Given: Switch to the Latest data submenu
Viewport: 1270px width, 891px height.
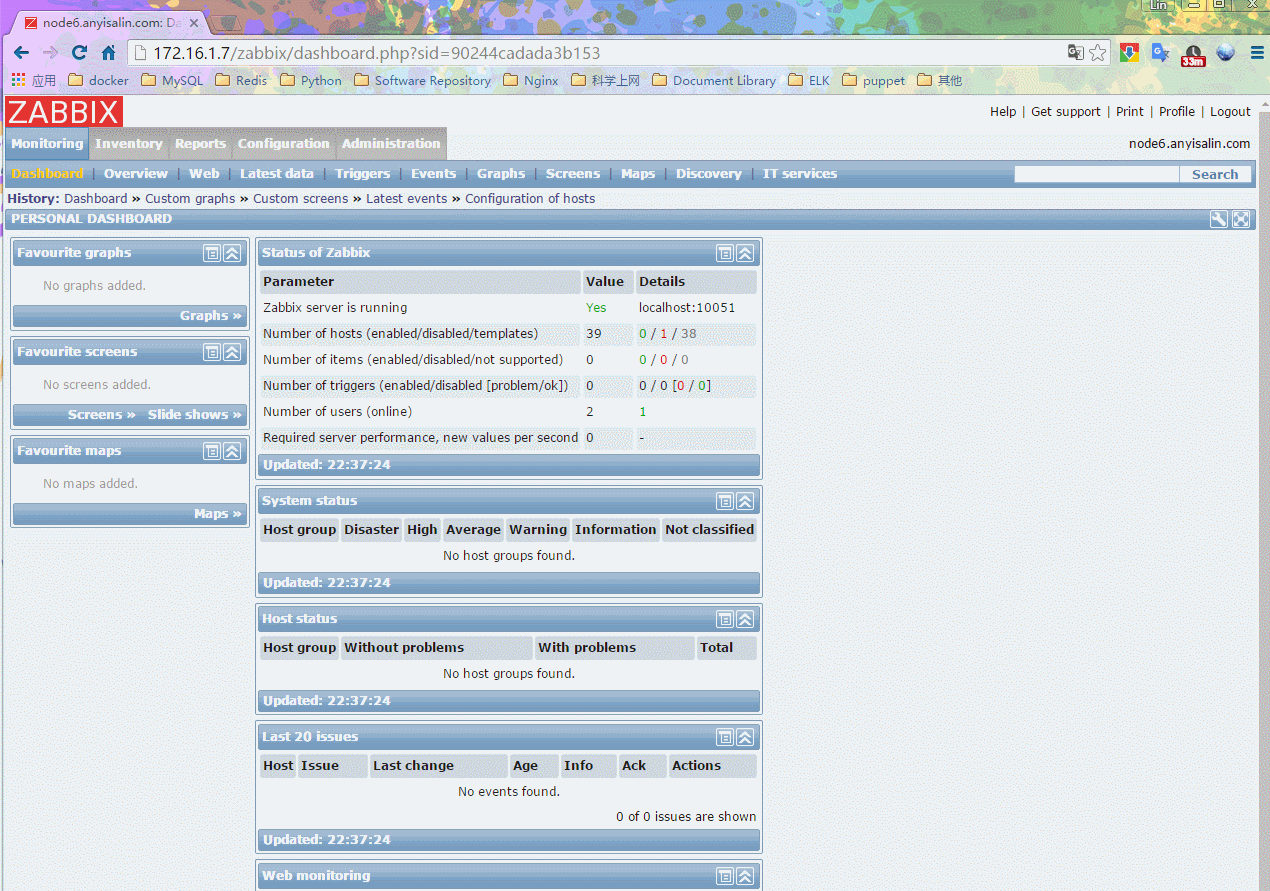Looking at the screenshot, I should (x=277, y=174).
